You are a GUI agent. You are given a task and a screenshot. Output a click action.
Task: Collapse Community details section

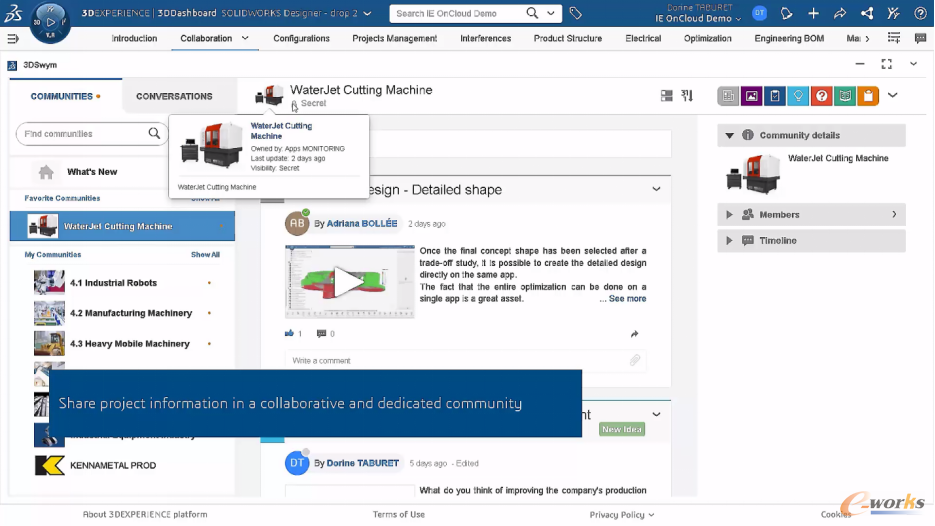[729, 135]
